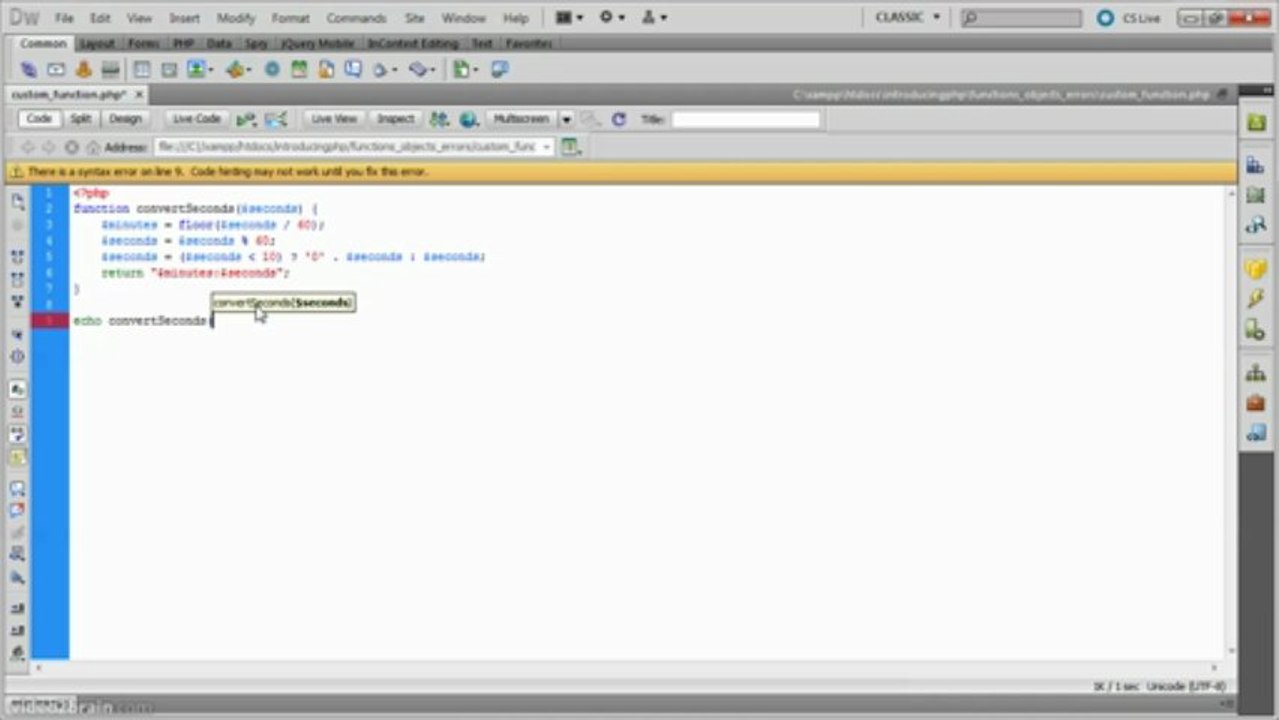Open the Images insert dropdown
Screen dimensions: 1279x720
pos(199,69)
